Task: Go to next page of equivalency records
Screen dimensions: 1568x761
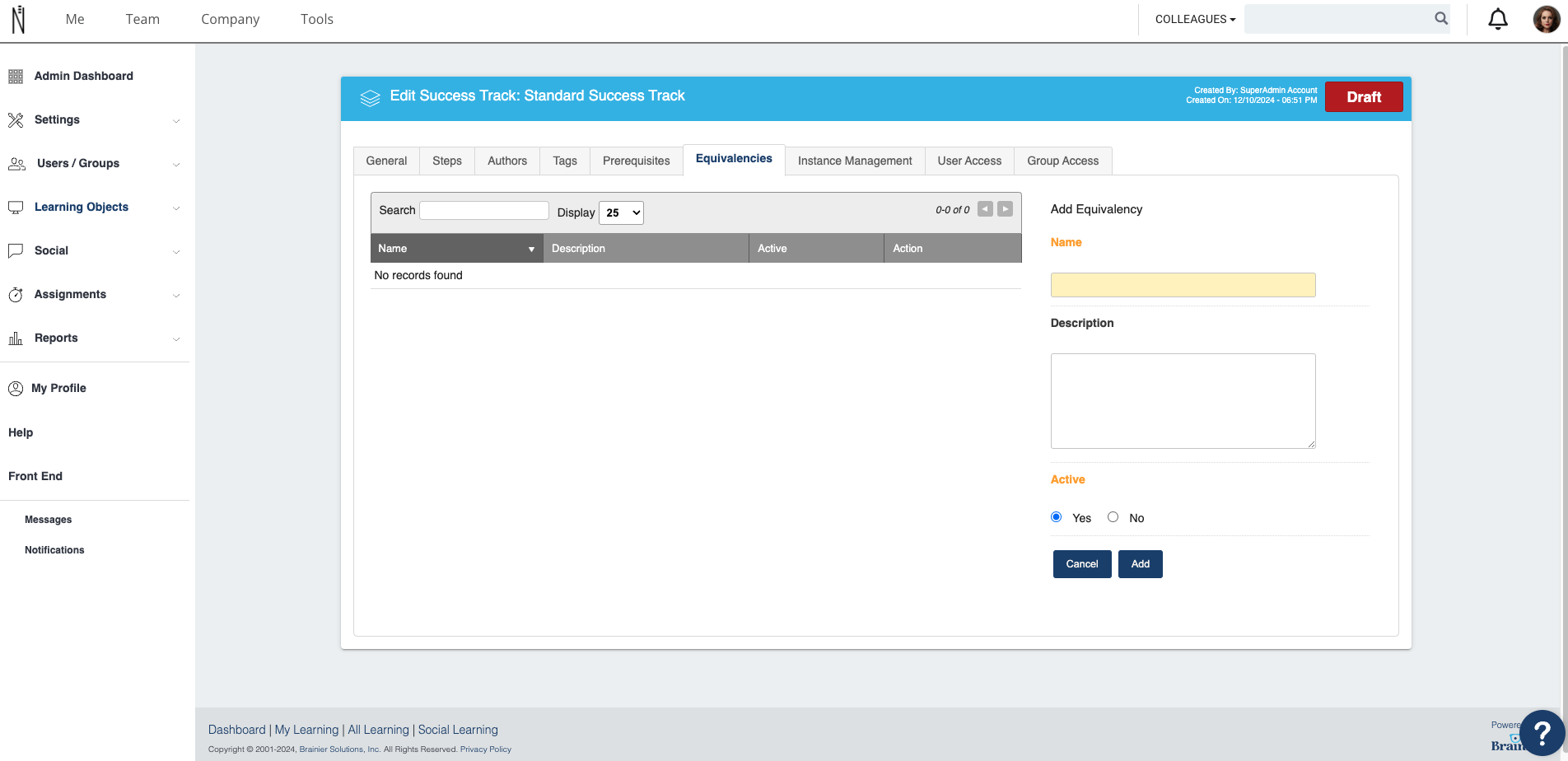Action: (1005, 209)
